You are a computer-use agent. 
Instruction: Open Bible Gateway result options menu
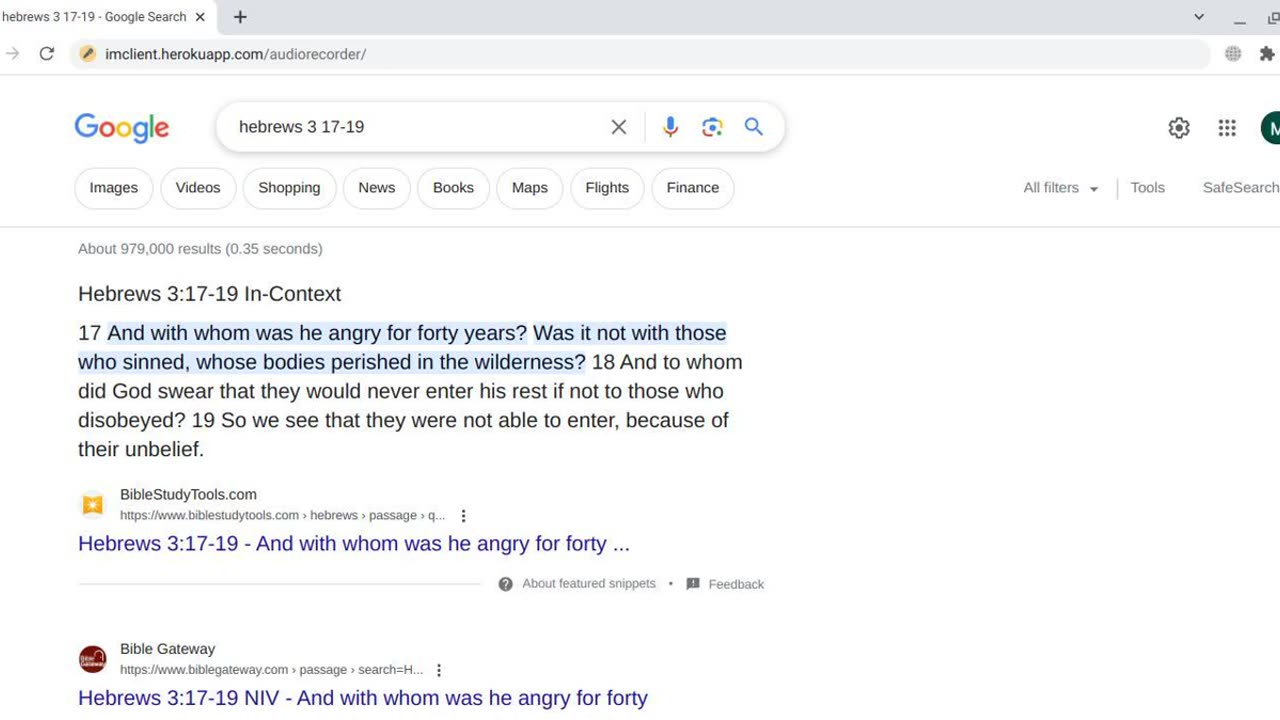pyautogui.click(x=439, y=670)
